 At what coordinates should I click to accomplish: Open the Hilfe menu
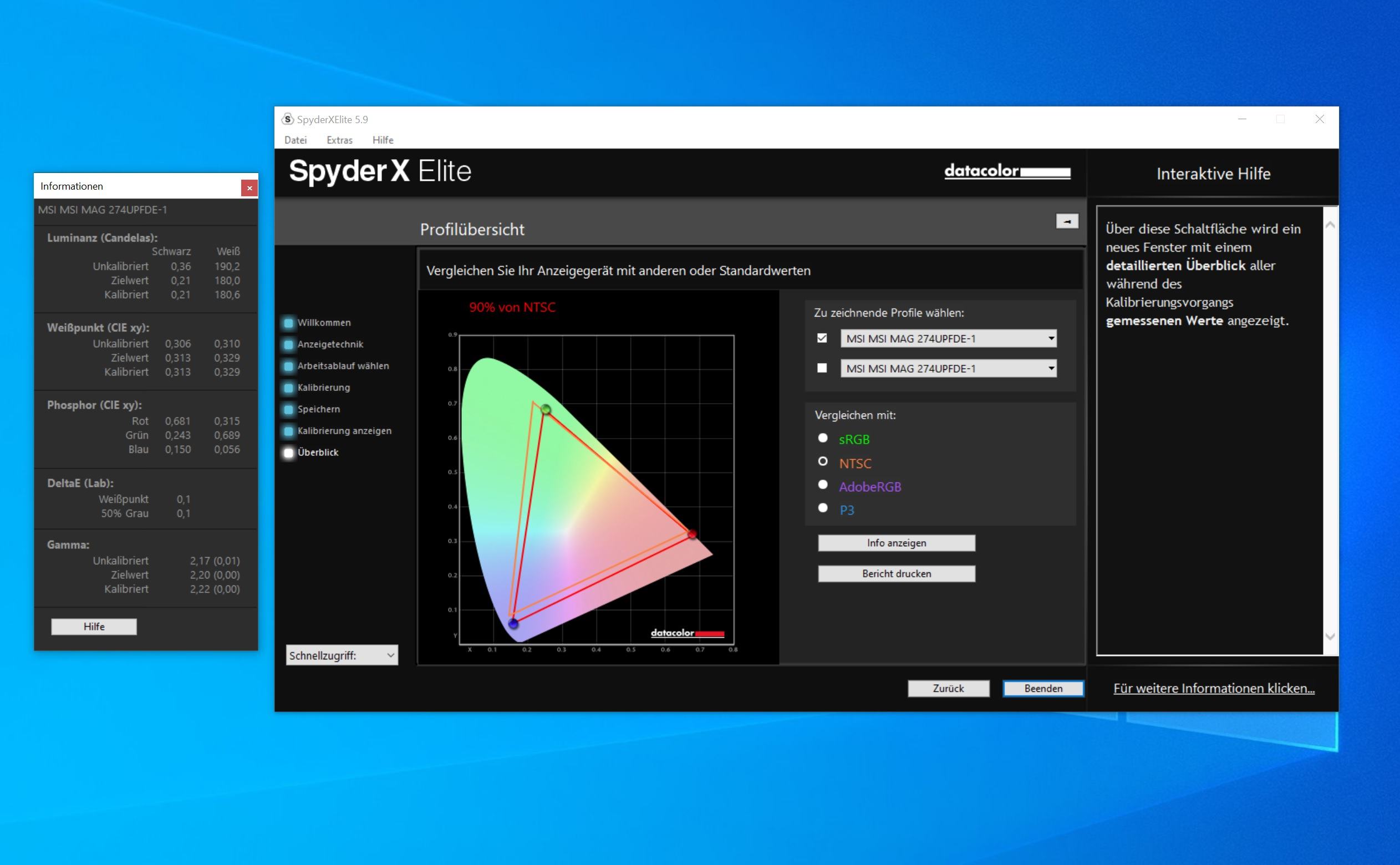[383, 140]
